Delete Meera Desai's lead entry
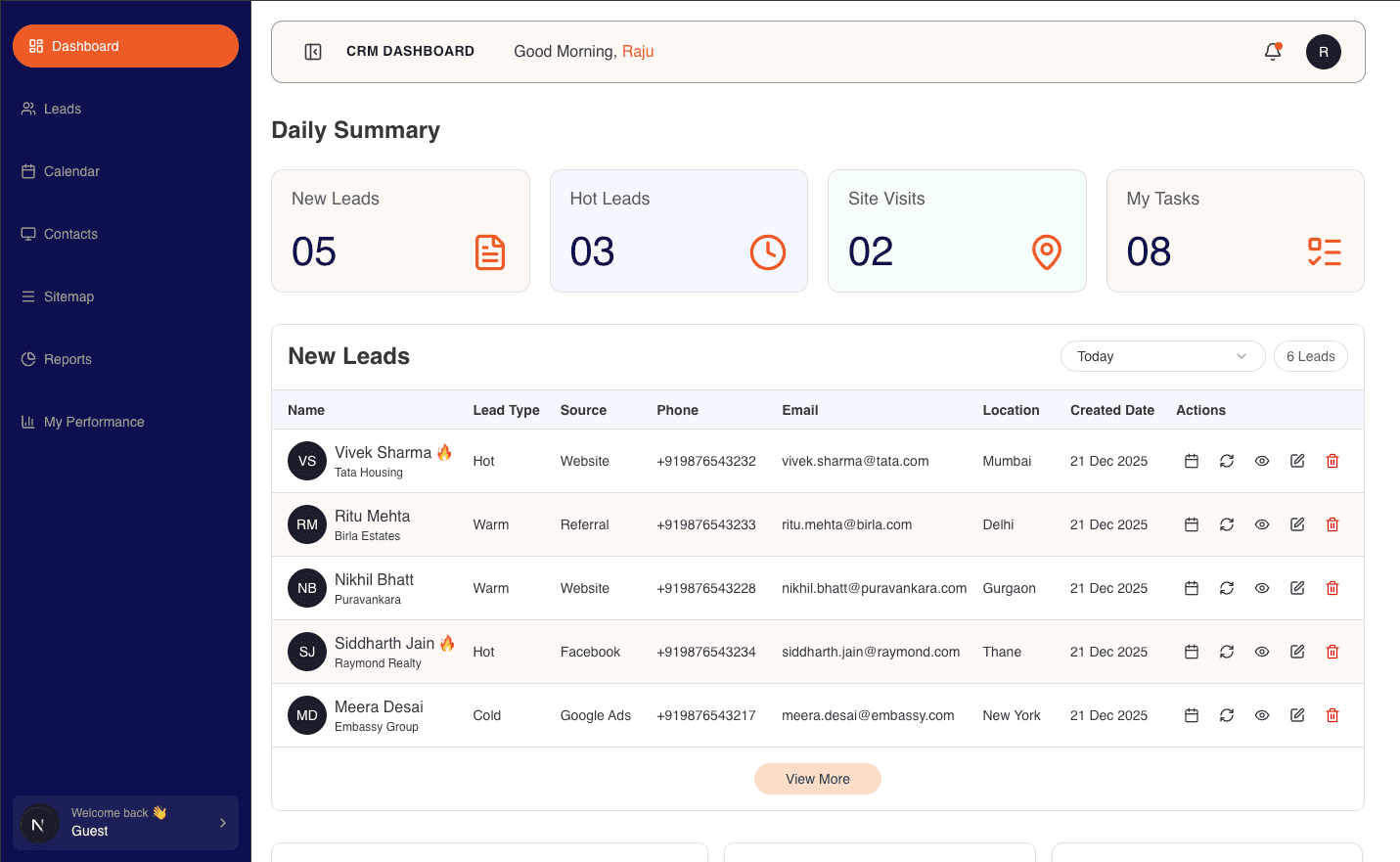1400x862 pixels. [x=1332, y=715]
